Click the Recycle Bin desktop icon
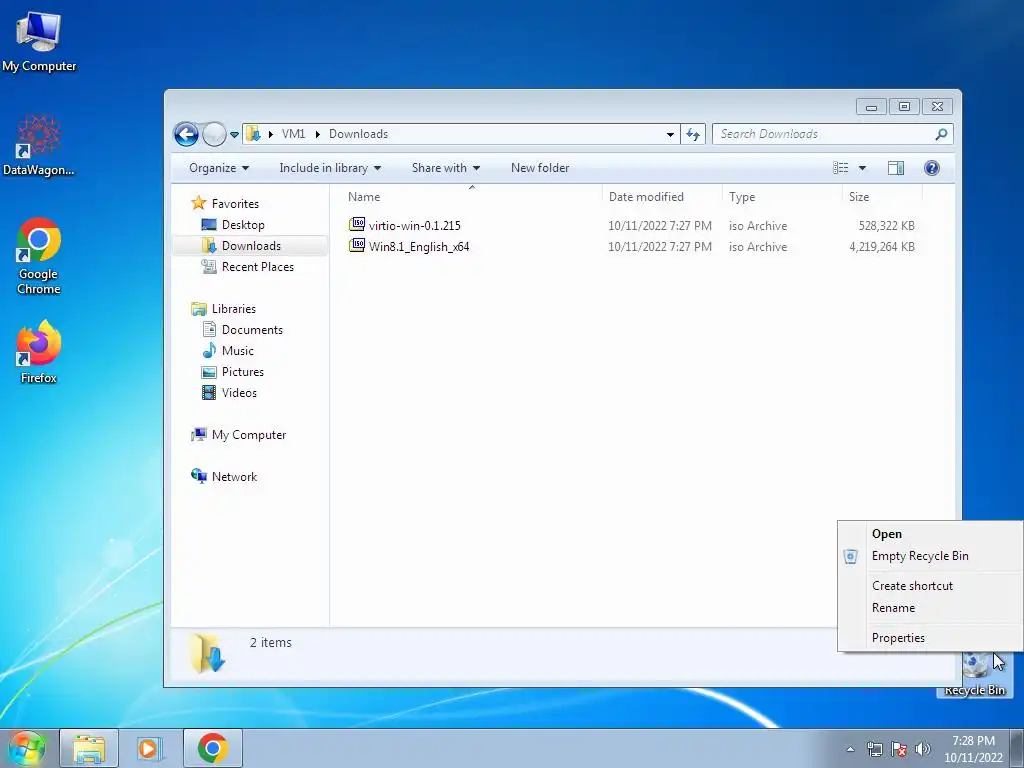 point(974,674)
